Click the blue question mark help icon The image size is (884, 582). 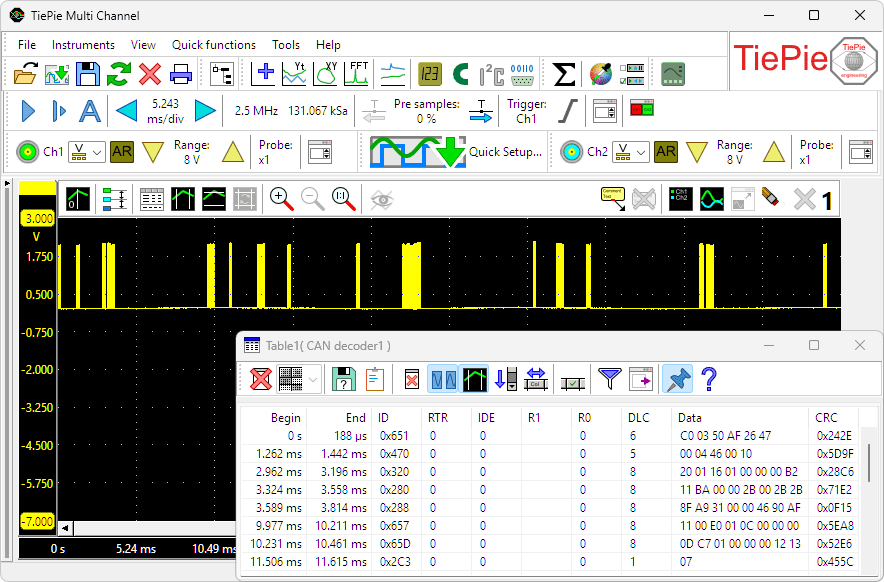point(709,379)
